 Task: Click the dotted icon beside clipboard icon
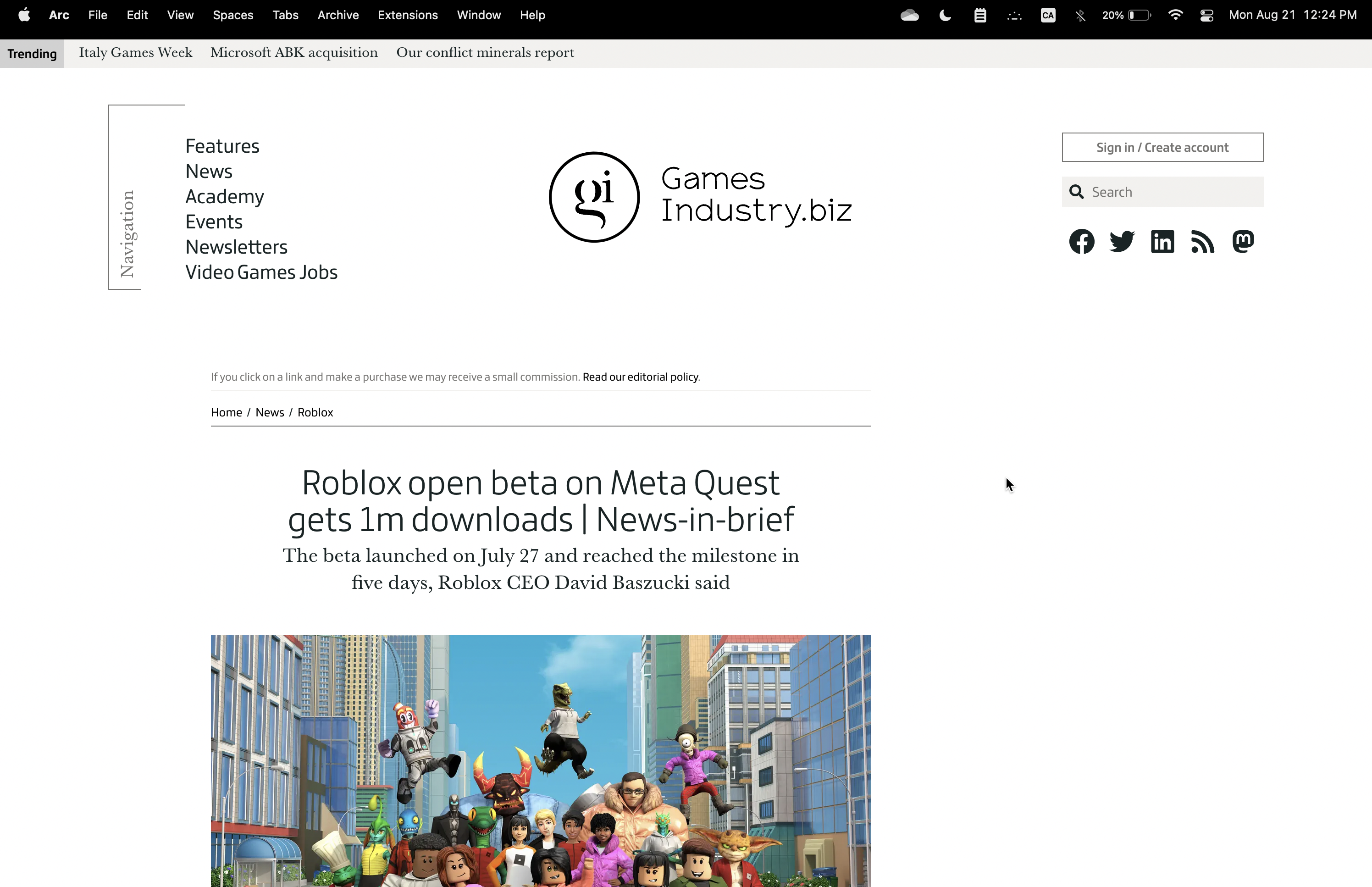pyautogui.click(x=1014, y=16)
